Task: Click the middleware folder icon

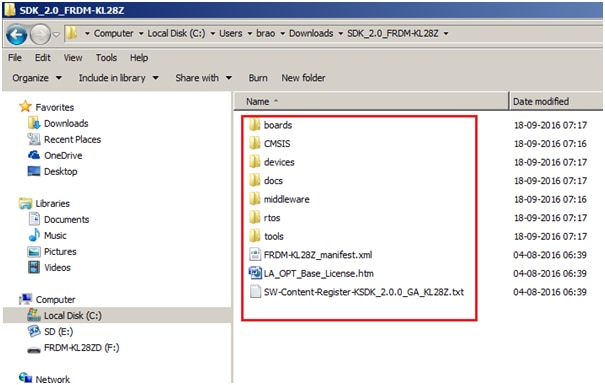Action: click(254, 199)
